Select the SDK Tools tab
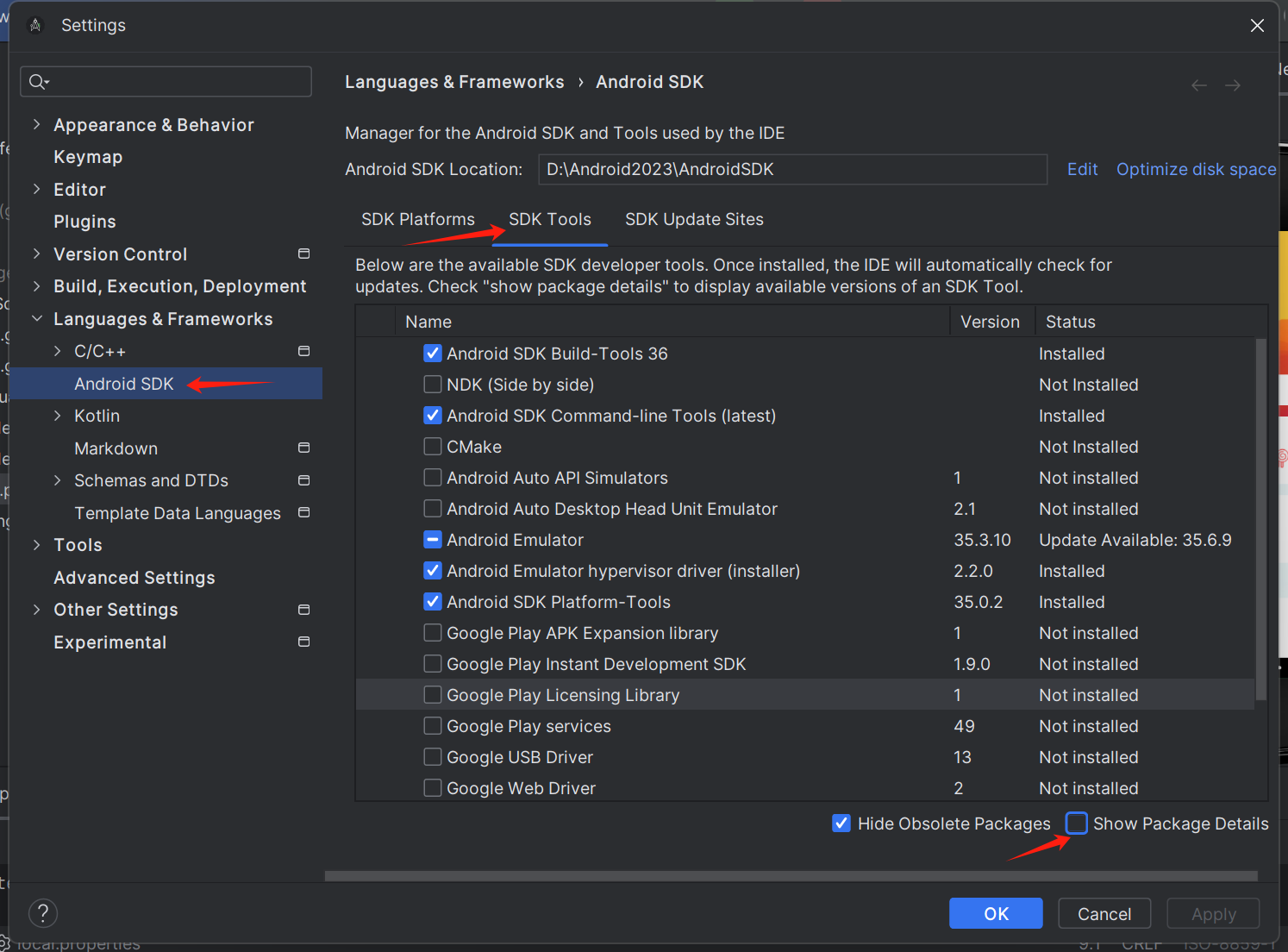This screenshot has width=1288, height=952. point(550,219)
